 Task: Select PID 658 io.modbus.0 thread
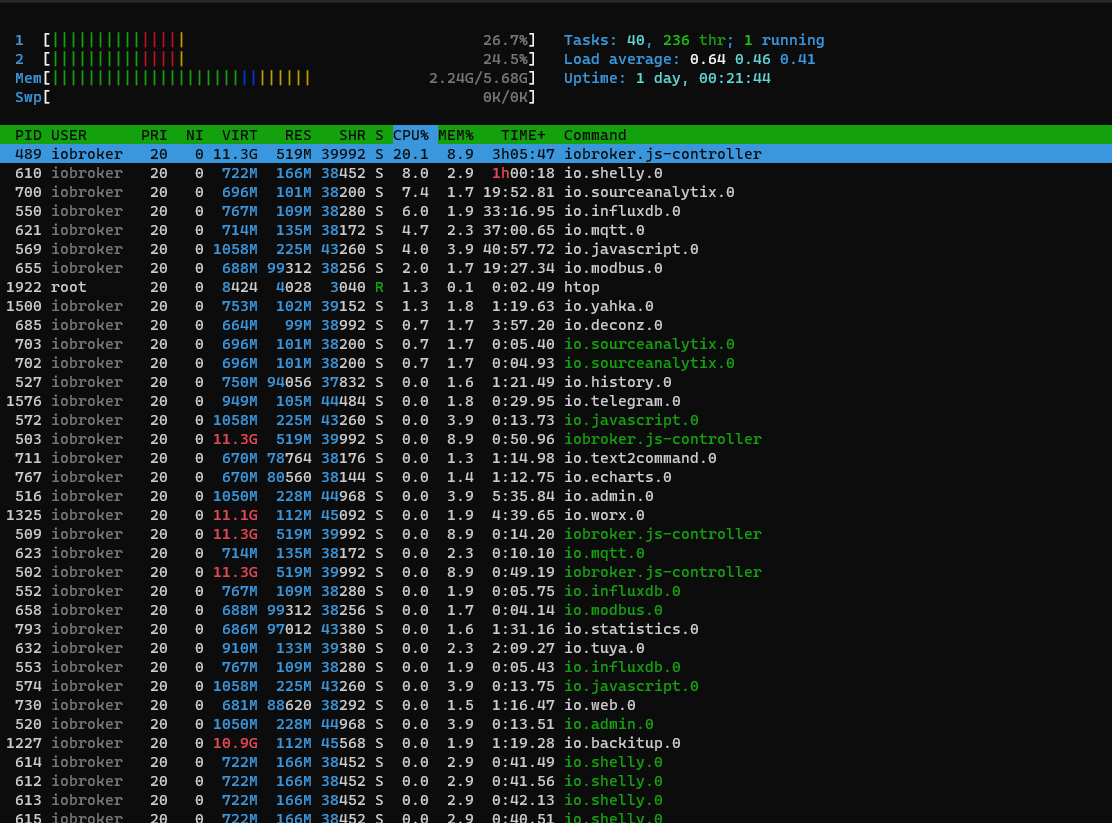tap(556, 610)
